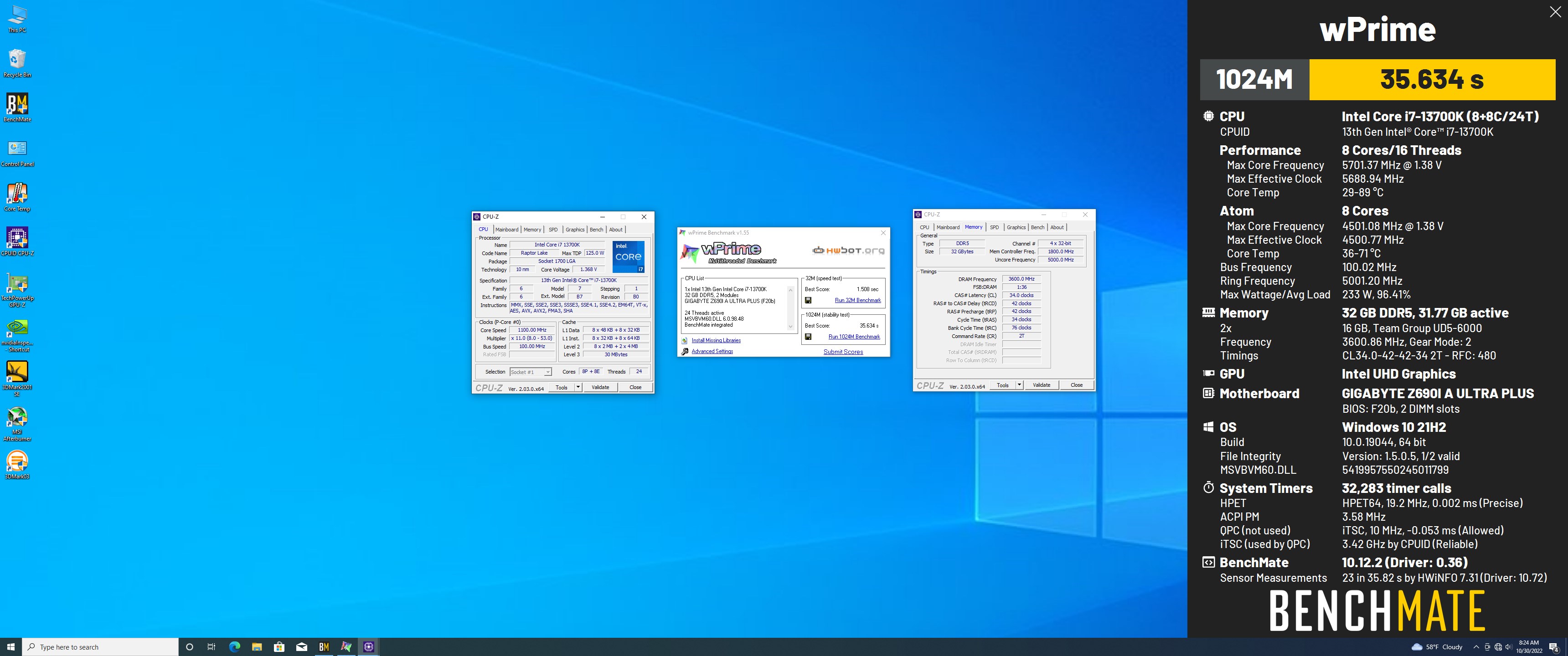Open the weather widget showing 58°F Cloudy

pos(1437,647)
